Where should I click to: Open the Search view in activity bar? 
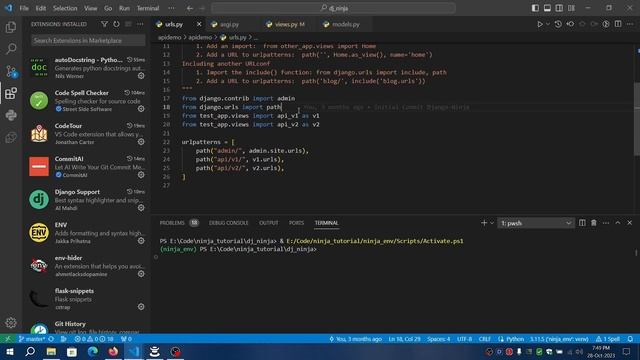[11, 49]
